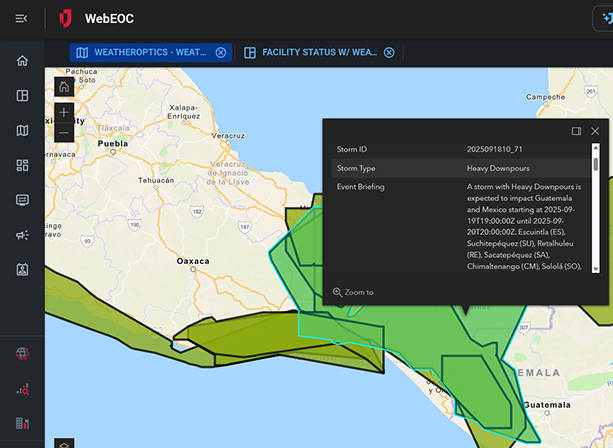The image size is (613, 448).
Task: Open the messages sidebar icon
Action: [22, 200]
